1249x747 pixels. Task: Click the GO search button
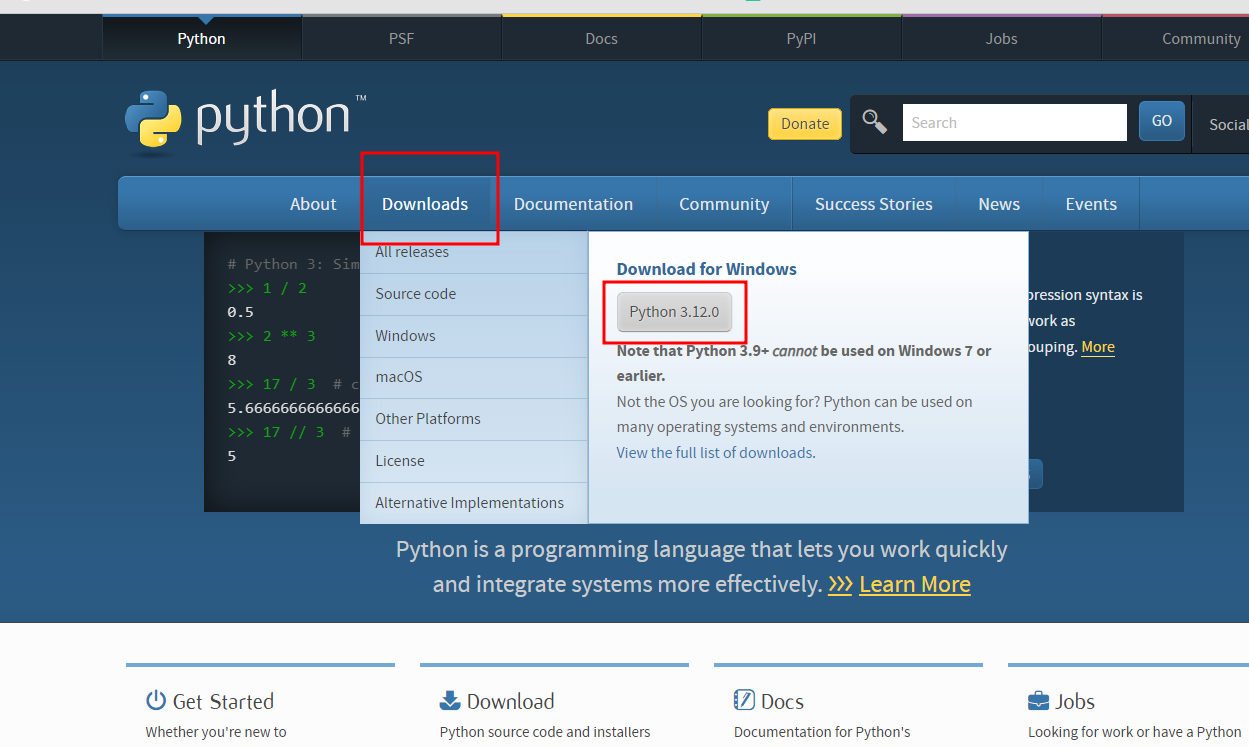(1162, 121)
